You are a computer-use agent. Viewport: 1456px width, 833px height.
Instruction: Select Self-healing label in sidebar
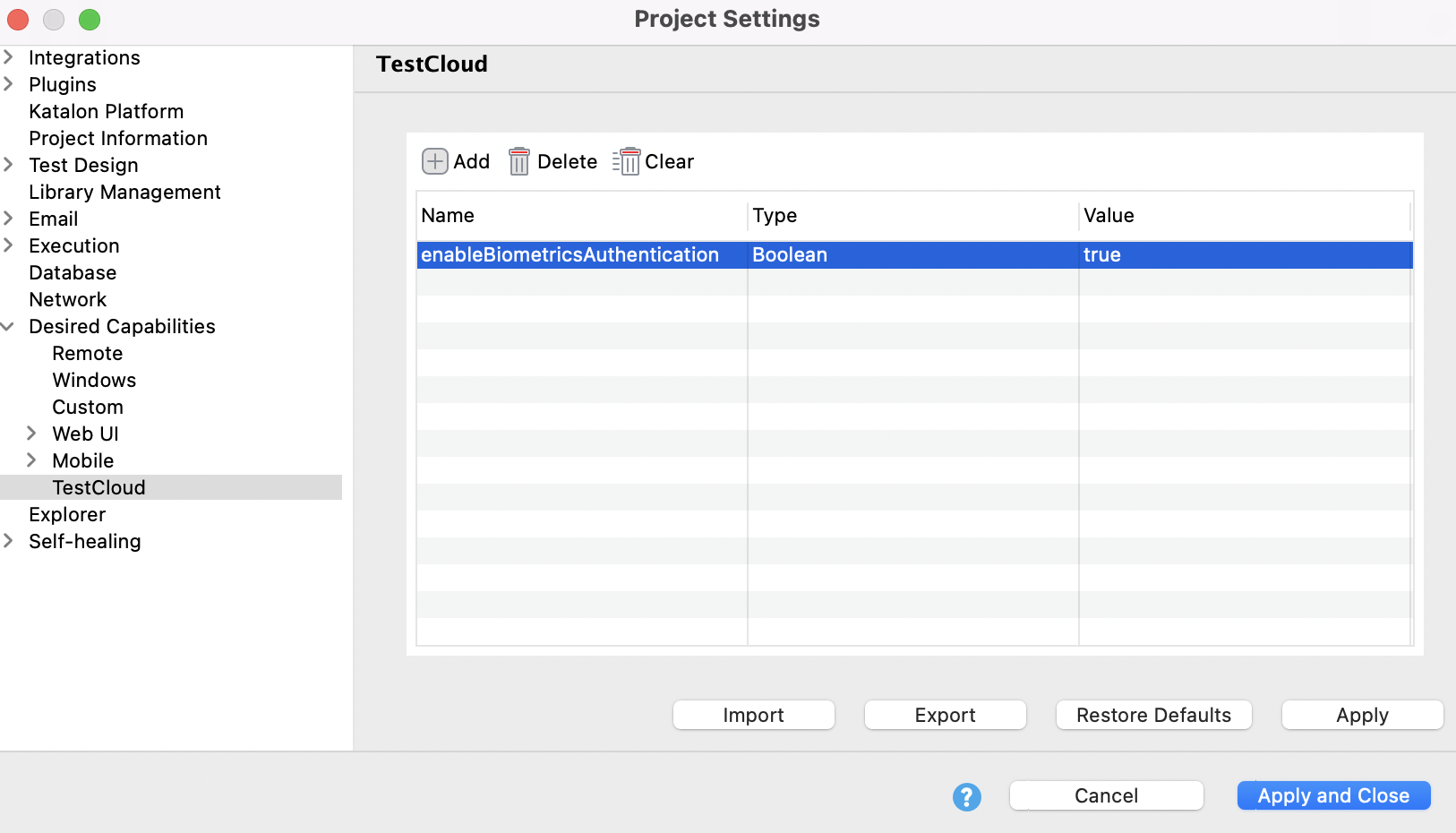85,541
